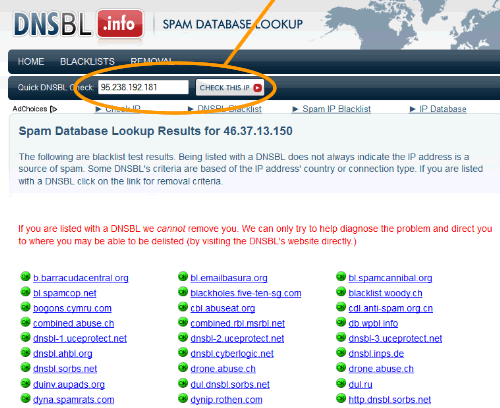Click green status icon for blacklist.woody.ch

[341, 292]
